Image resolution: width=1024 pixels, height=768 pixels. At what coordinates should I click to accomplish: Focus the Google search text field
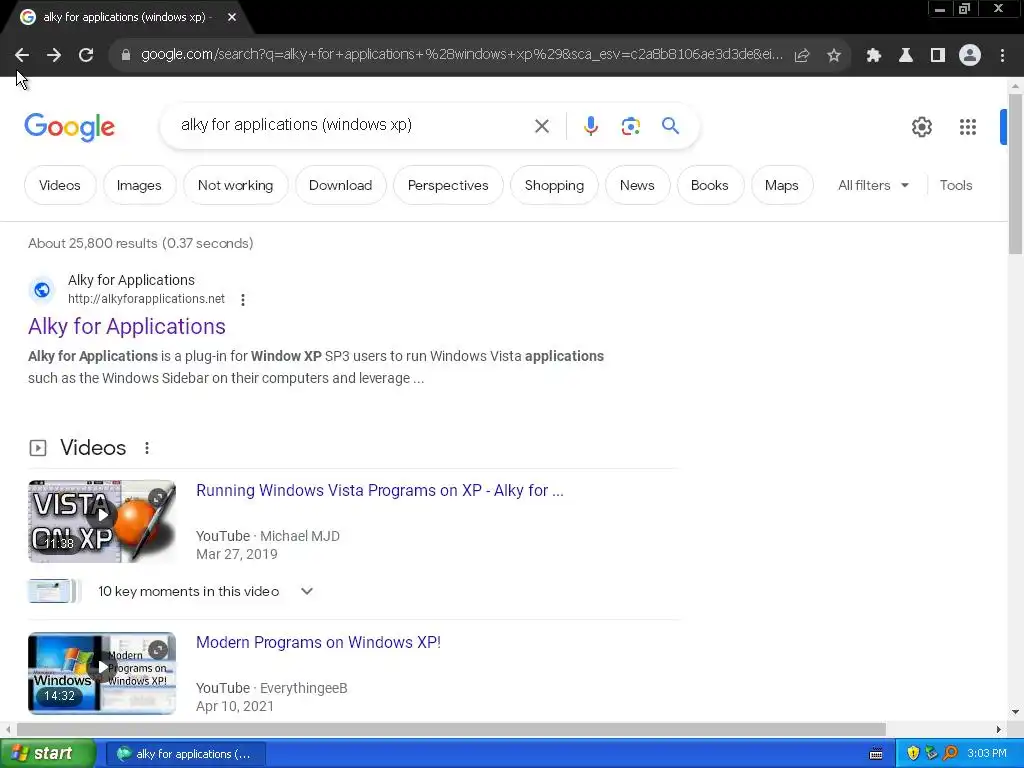click(x=353, y=125)
